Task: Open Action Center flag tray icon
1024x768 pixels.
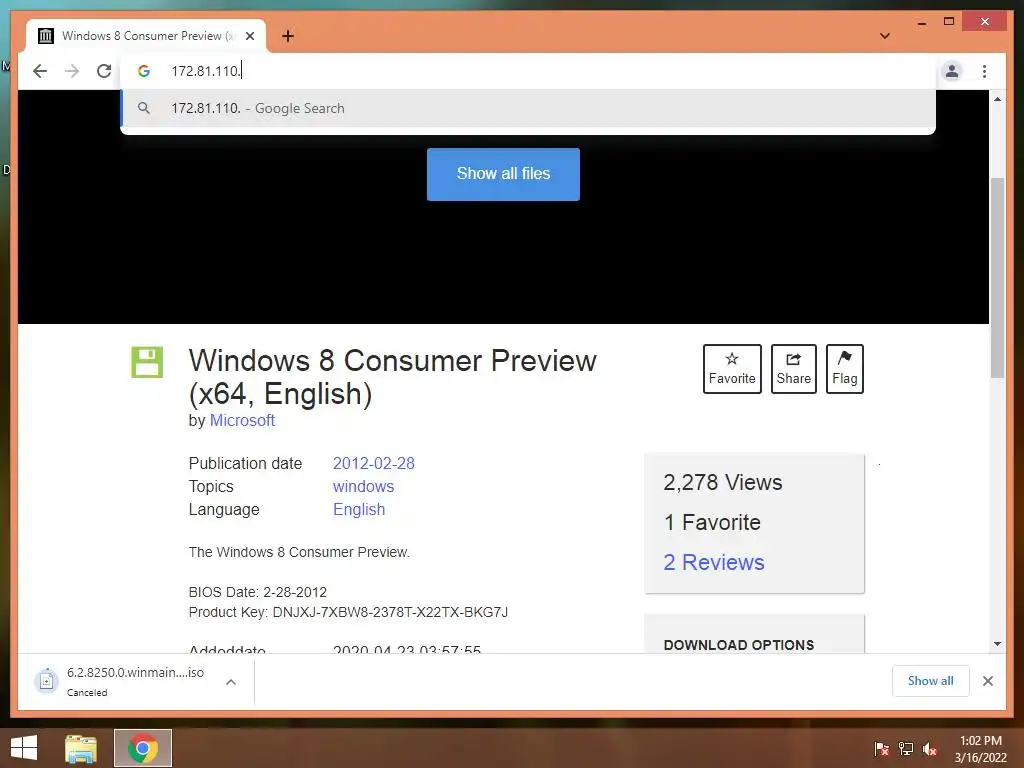Action: pos(881,749)
